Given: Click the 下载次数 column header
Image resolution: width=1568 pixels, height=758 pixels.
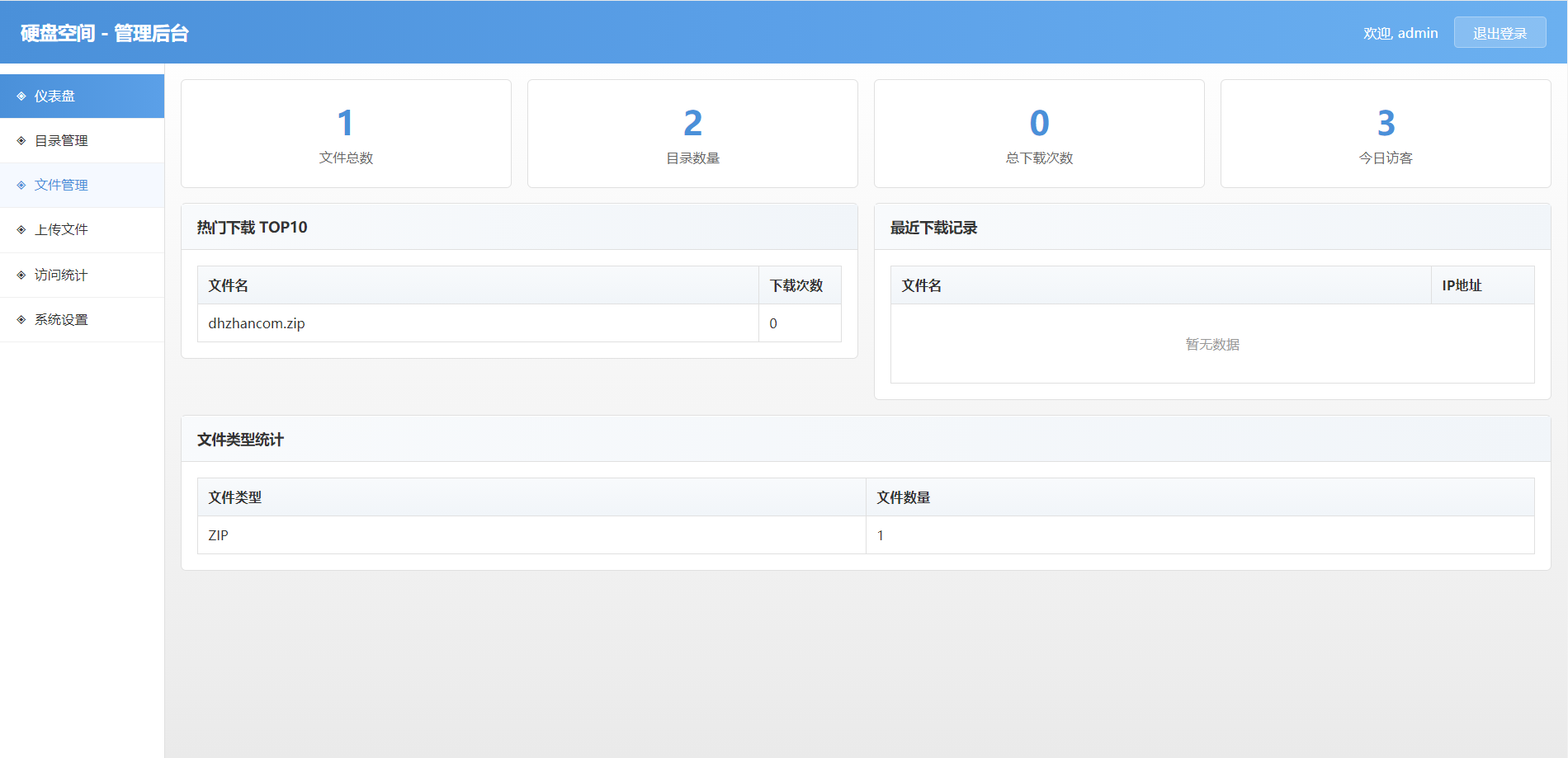Looking at the screenshot, I should 796,285.
